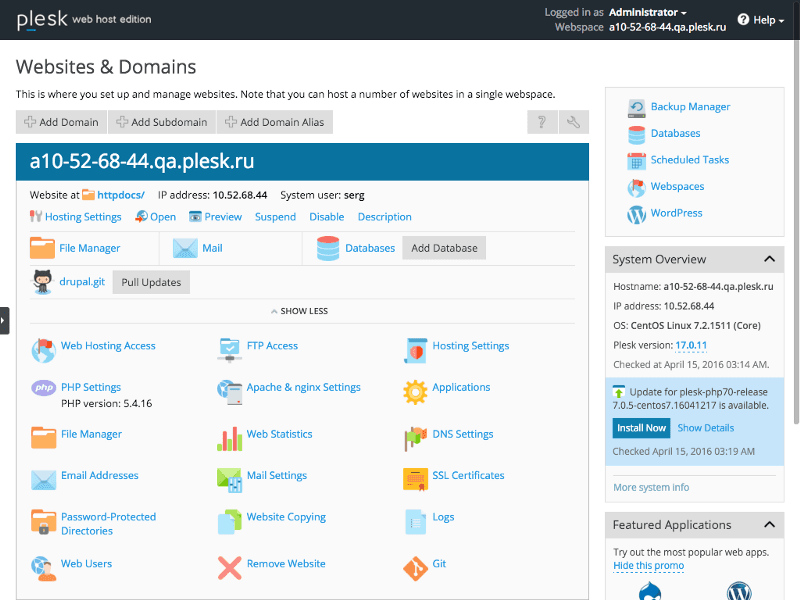Collapse the SHOW LESS section
800x600 pixels.
pos(299,311)
